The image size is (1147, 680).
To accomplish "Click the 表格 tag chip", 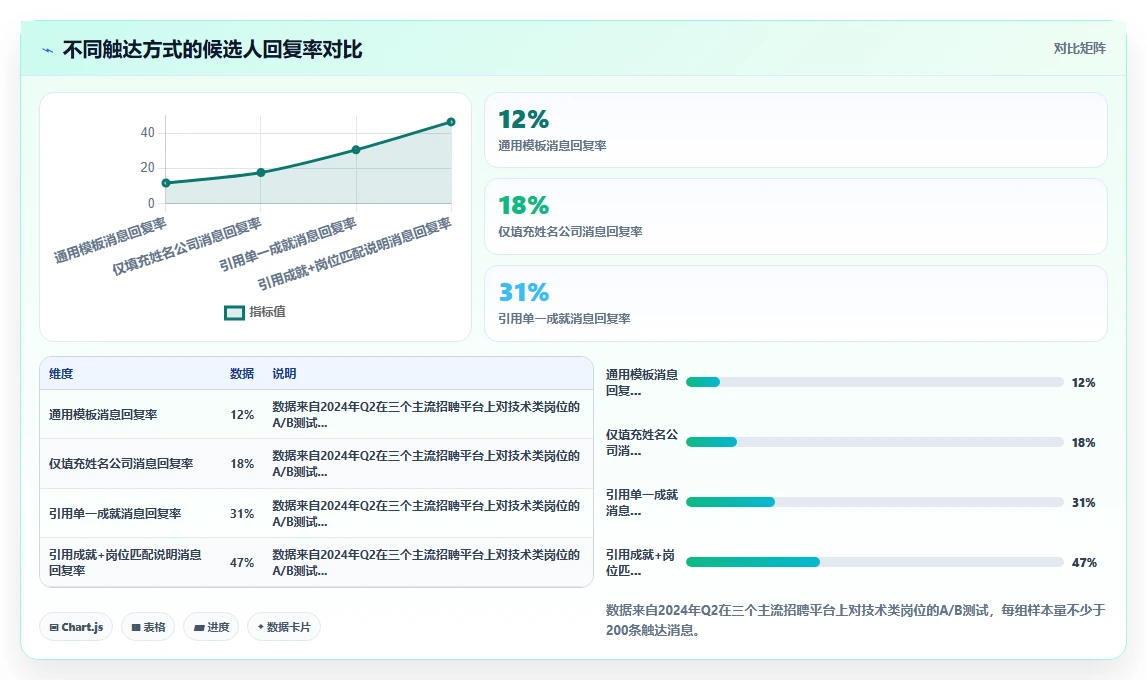I will coord(148,627).
